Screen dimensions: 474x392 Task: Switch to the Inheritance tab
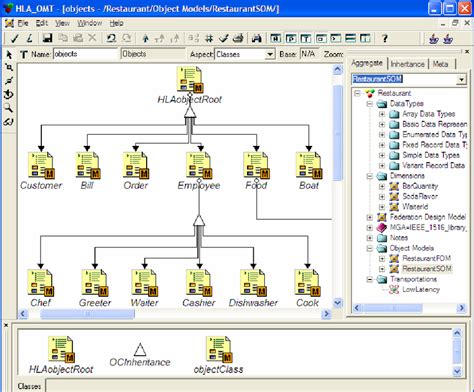(407, 64)
